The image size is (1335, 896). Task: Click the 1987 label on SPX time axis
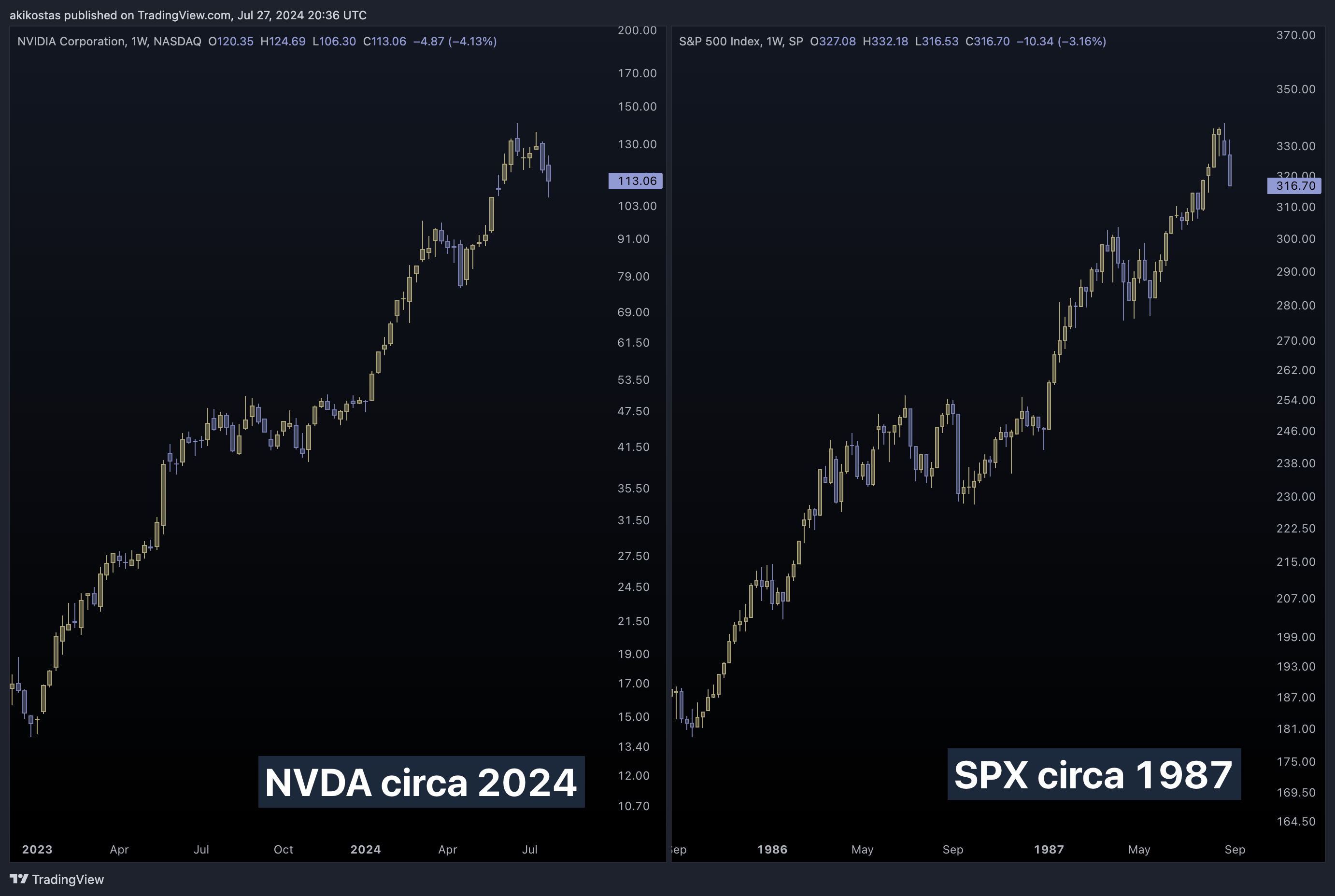coord(1049,849)
